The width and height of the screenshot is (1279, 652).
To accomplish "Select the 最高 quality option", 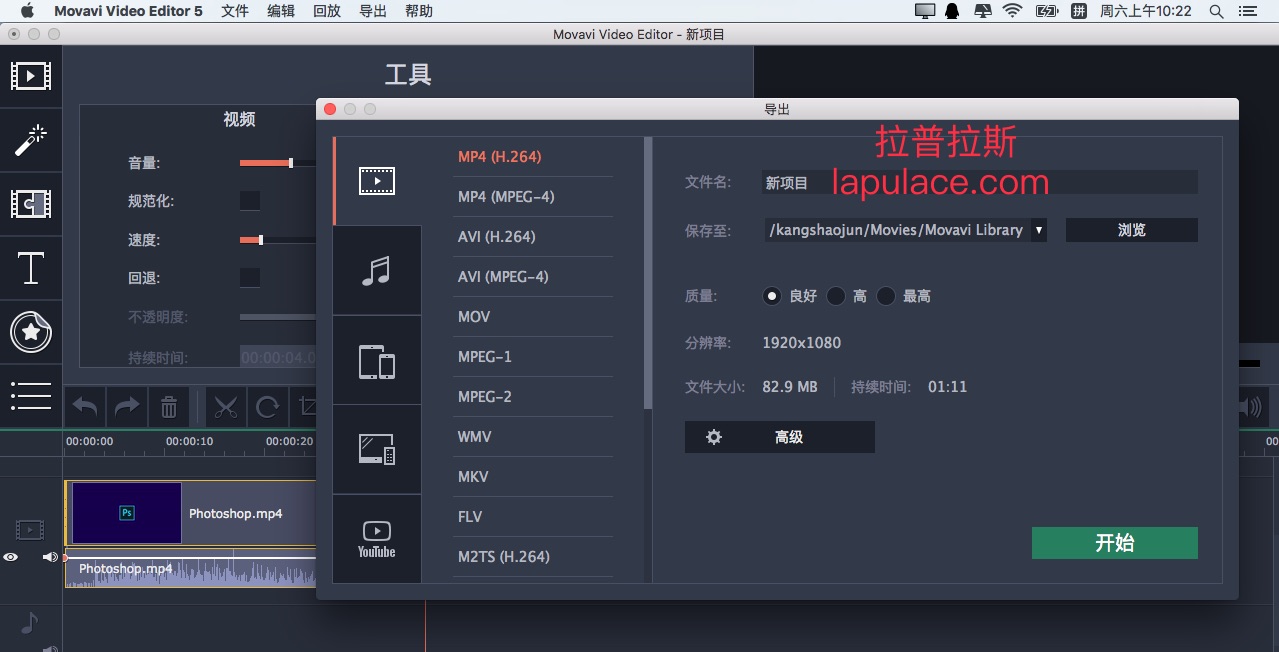I will click(x=885, y=296).
